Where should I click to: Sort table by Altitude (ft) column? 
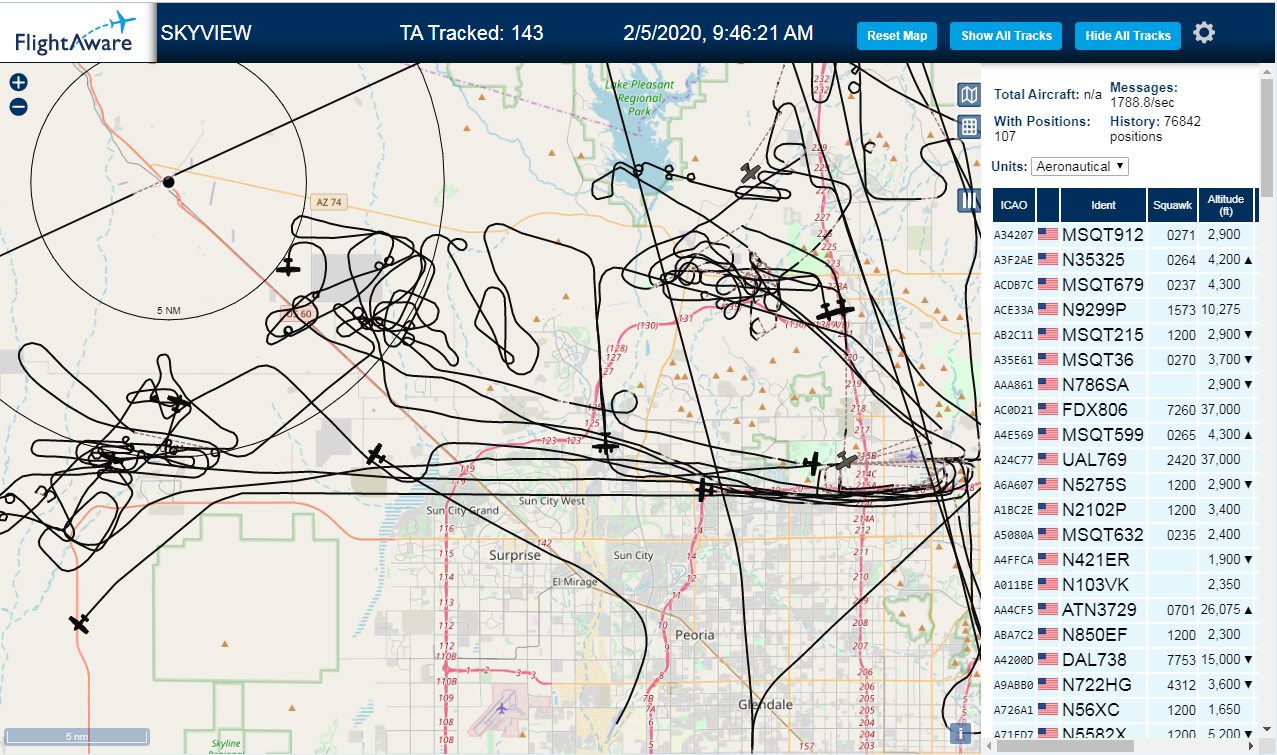point(1226,205)
